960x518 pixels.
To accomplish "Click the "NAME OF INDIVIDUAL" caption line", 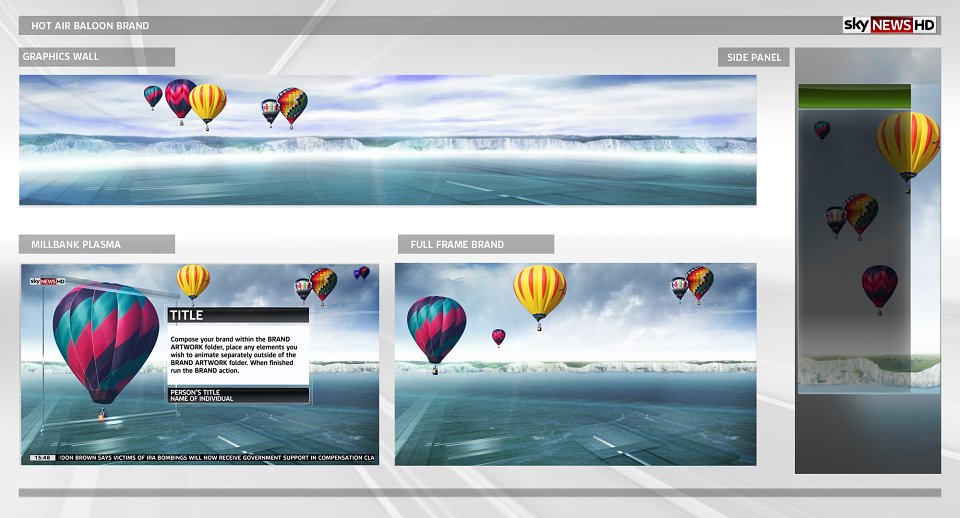I will 201,399.
